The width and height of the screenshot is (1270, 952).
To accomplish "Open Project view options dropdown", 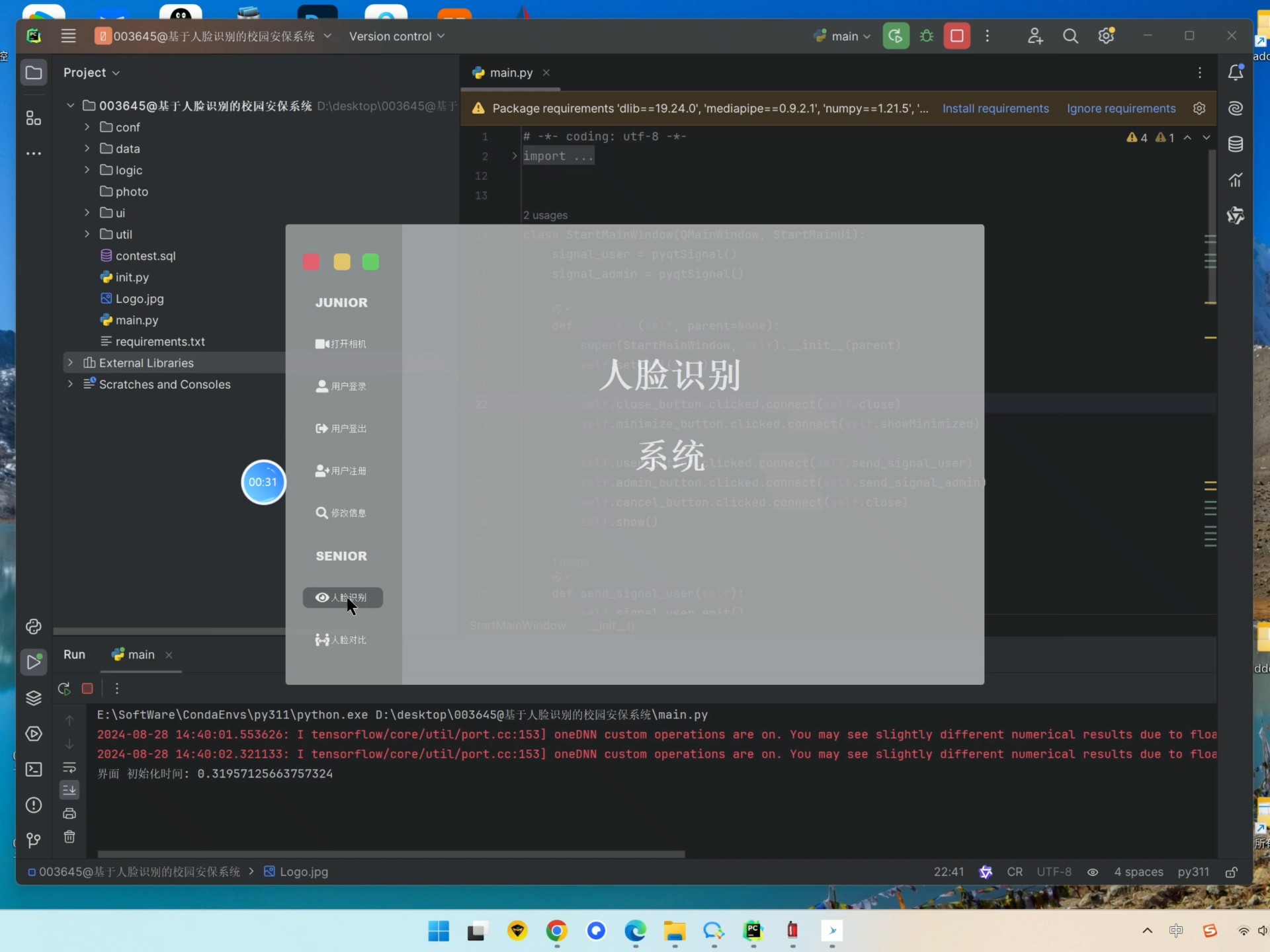I will [91, 73].
